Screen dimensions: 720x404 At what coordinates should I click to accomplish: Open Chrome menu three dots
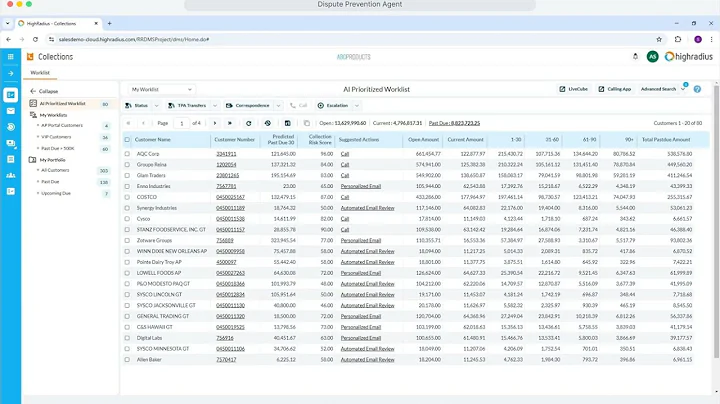coord(711,39)
